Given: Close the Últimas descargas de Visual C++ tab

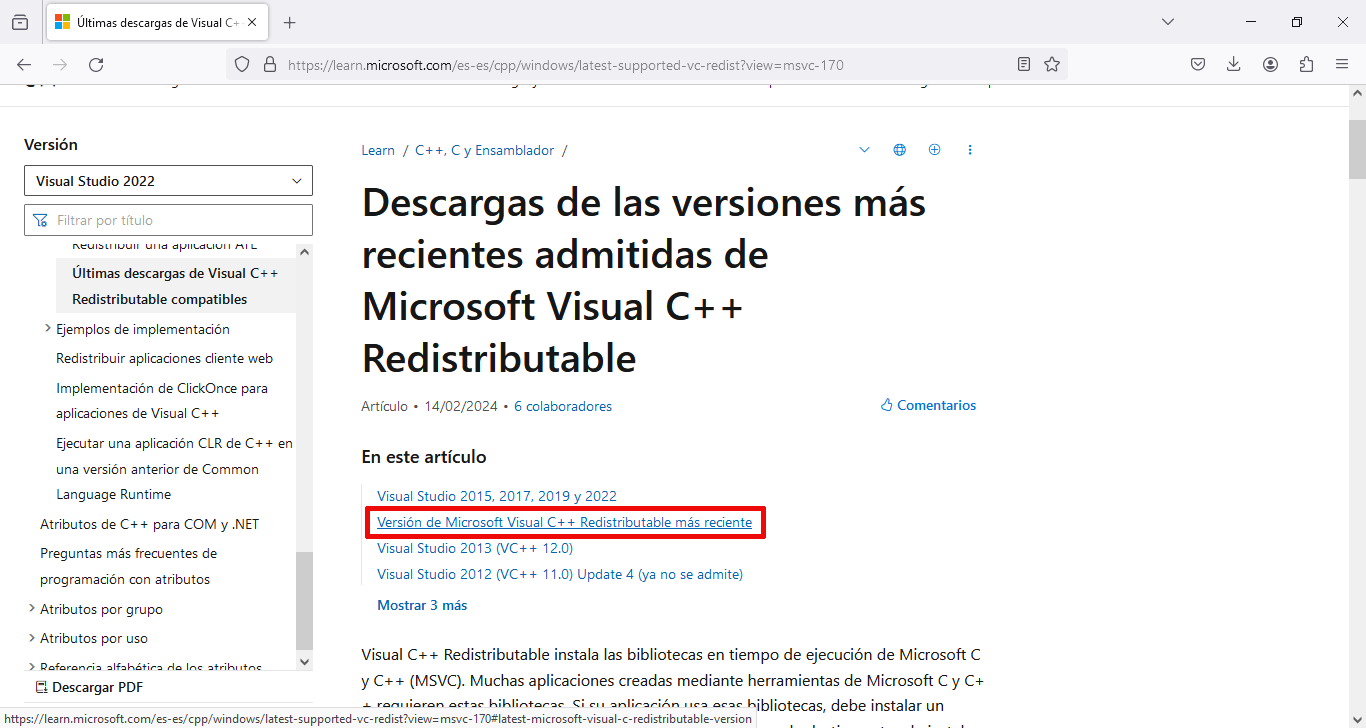Looking at the screenshot, I should tap(253, 22).
